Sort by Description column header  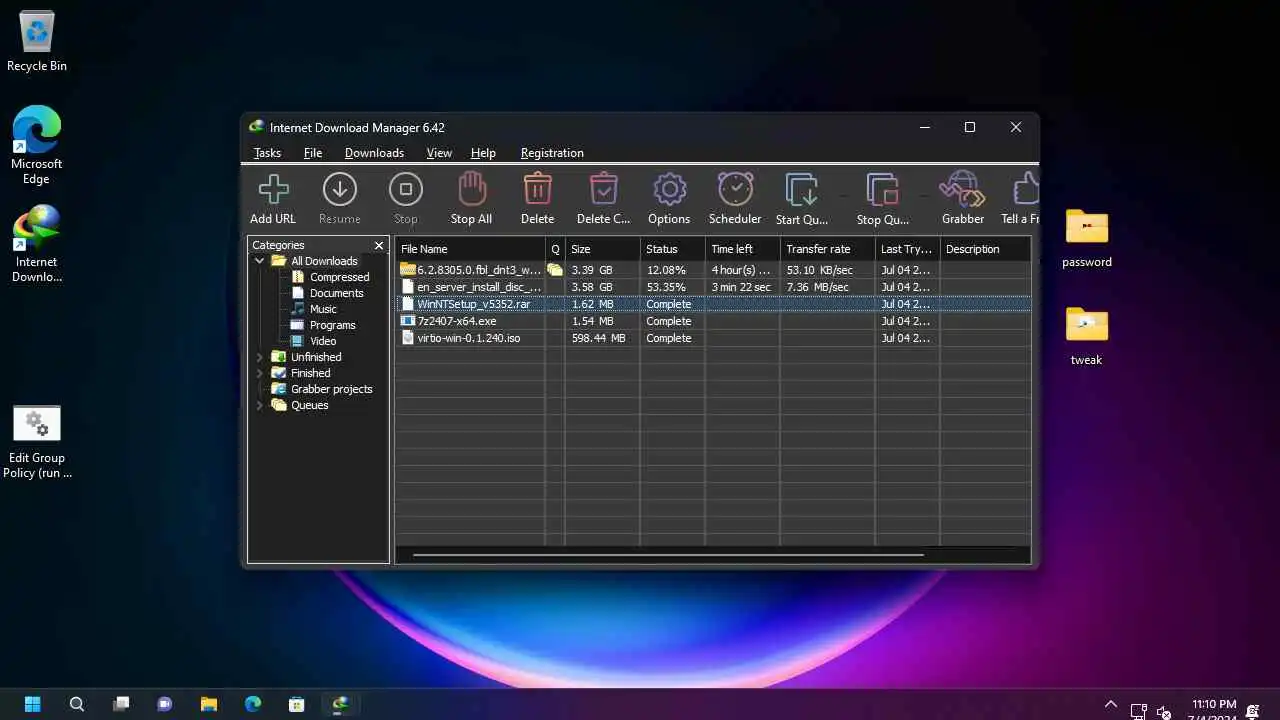coord(985,249)
